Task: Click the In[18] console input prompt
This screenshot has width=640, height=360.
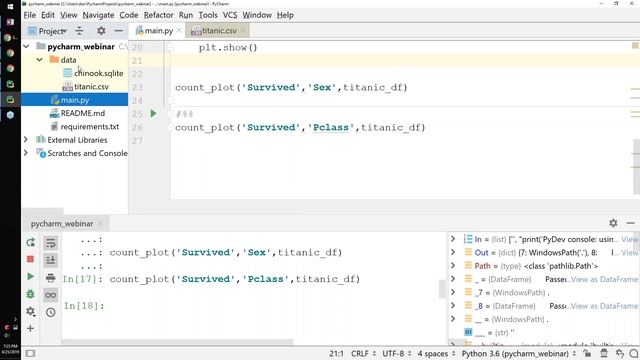Action: [x=84, y=306]
